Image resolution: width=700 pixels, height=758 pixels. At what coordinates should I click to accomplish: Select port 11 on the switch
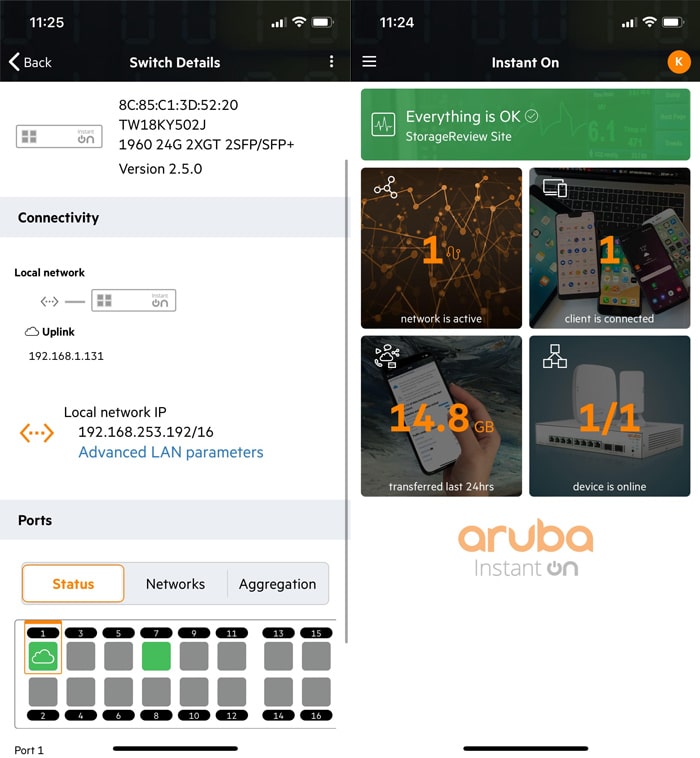pyautogui.click(x=232, y=656)
